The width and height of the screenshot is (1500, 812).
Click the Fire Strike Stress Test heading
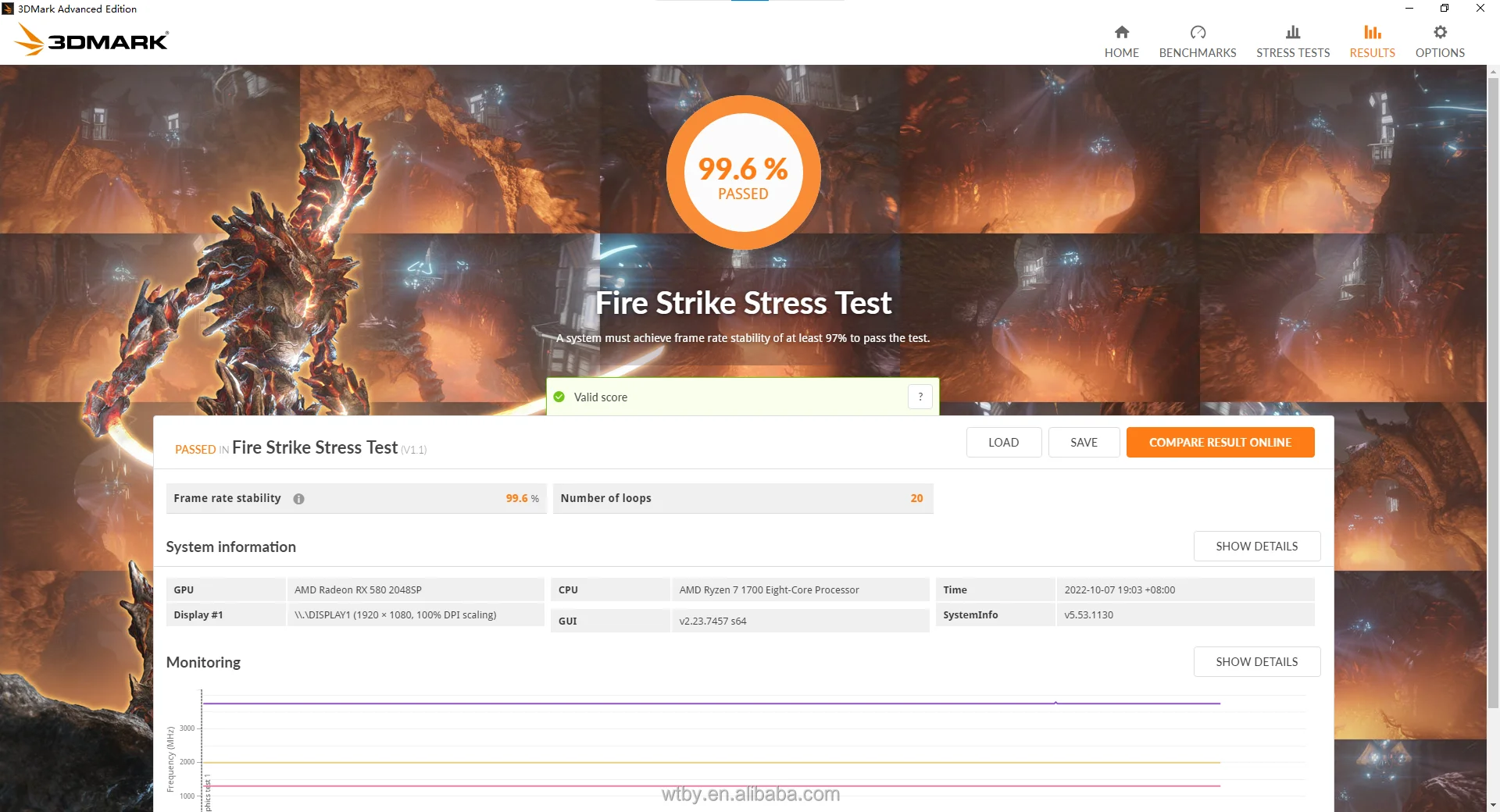[x=743, y=303]
